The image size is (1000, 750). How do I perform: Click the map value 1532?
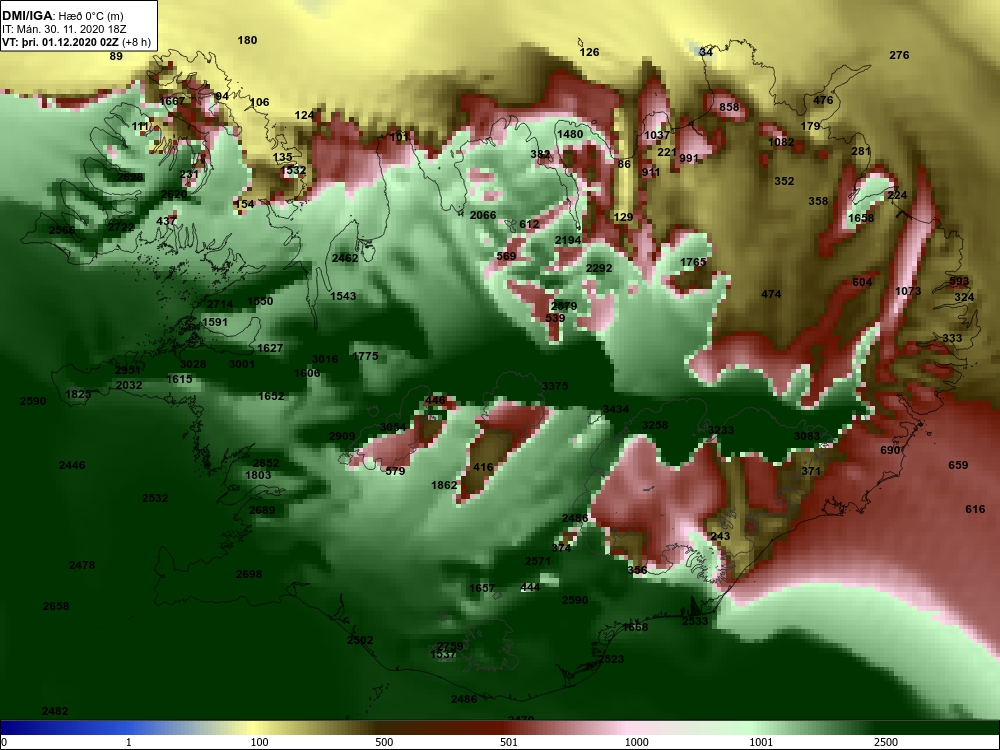point(293,170)
